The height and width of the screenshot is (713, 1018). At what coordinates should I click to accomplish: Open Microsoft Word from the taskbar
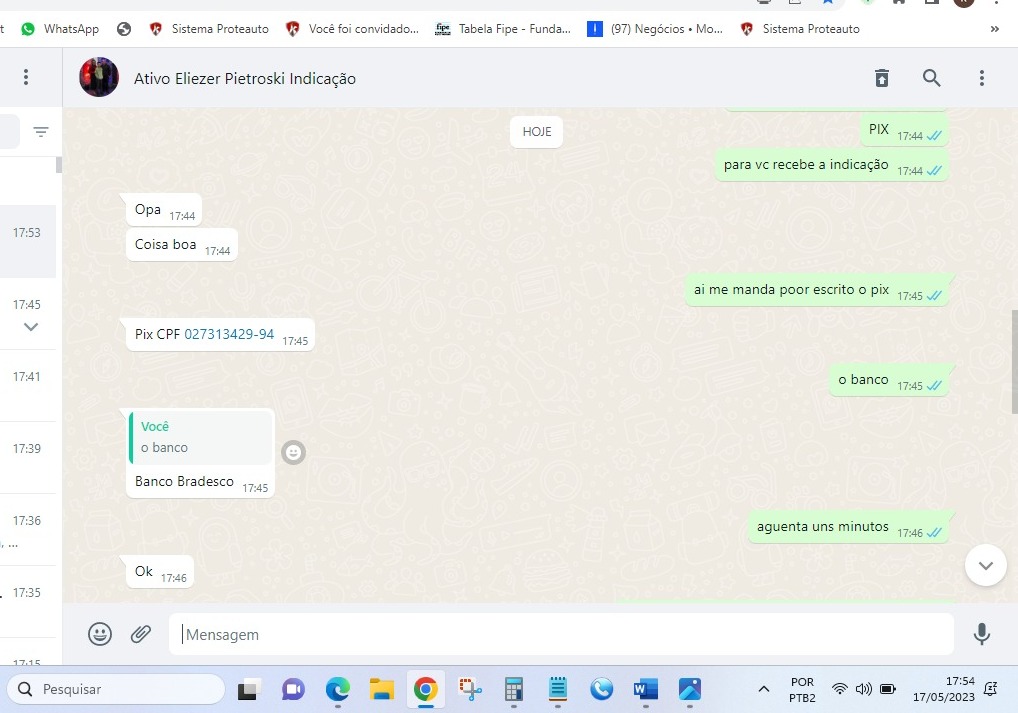click(x=645, y=689)
